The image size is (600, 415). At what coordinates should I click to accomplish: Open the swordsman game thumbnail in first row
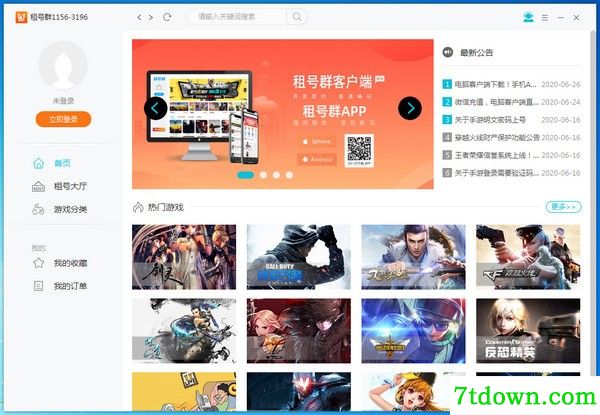coord(413,257)
